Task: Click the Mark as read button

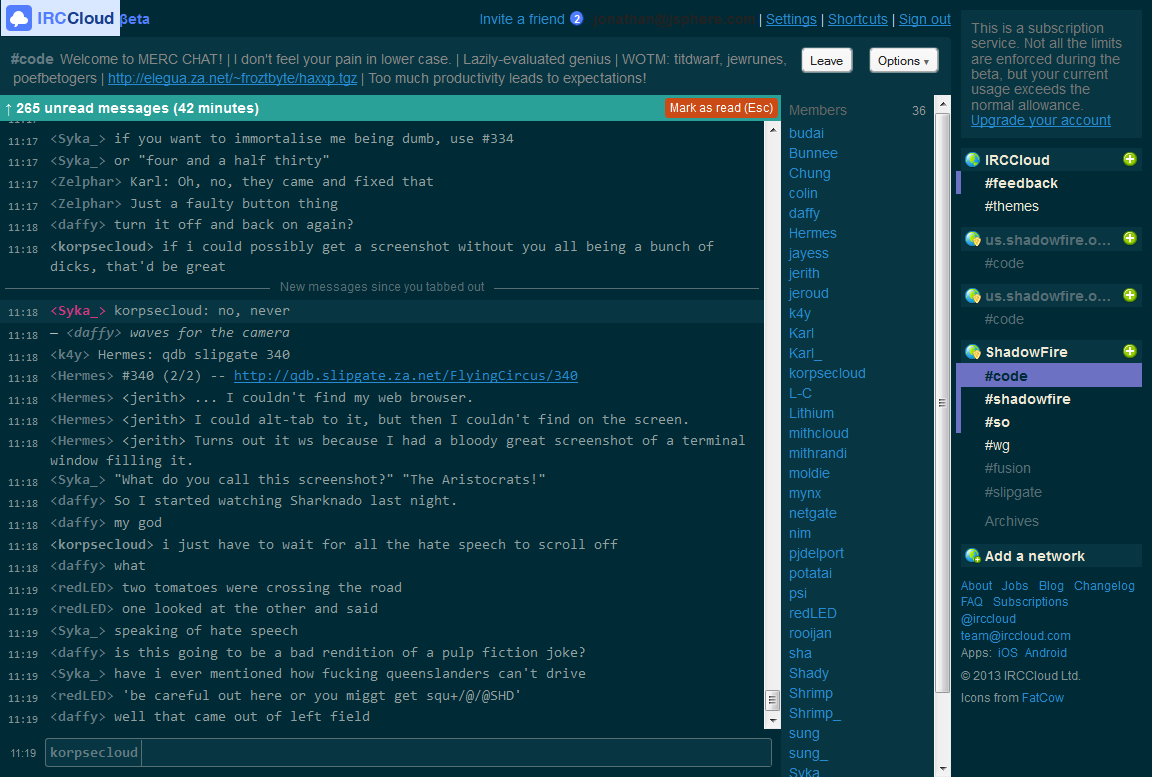Action: click(x=721, y=107)
